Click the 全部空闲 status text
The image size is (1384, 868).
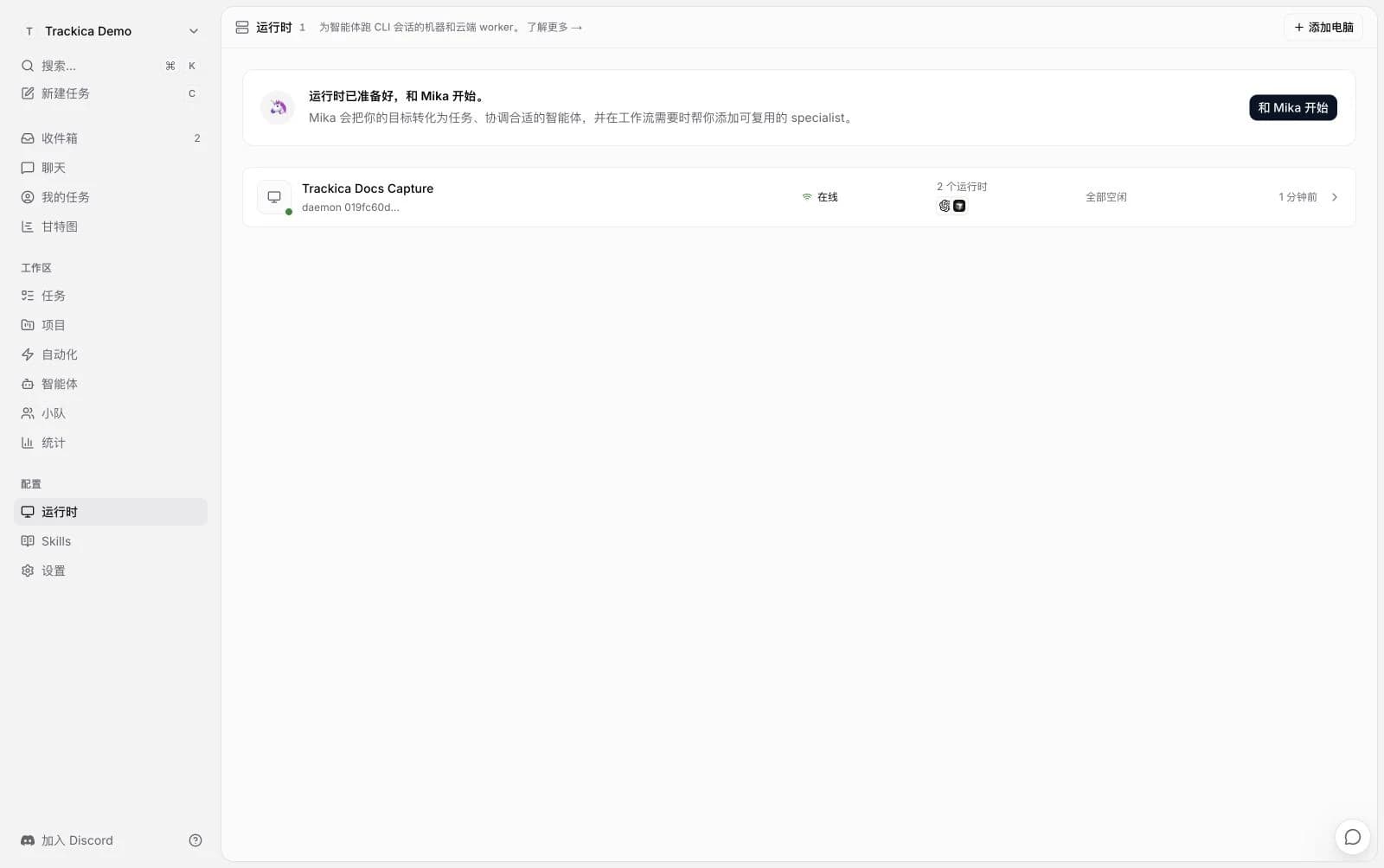(x=1106, y=197)
